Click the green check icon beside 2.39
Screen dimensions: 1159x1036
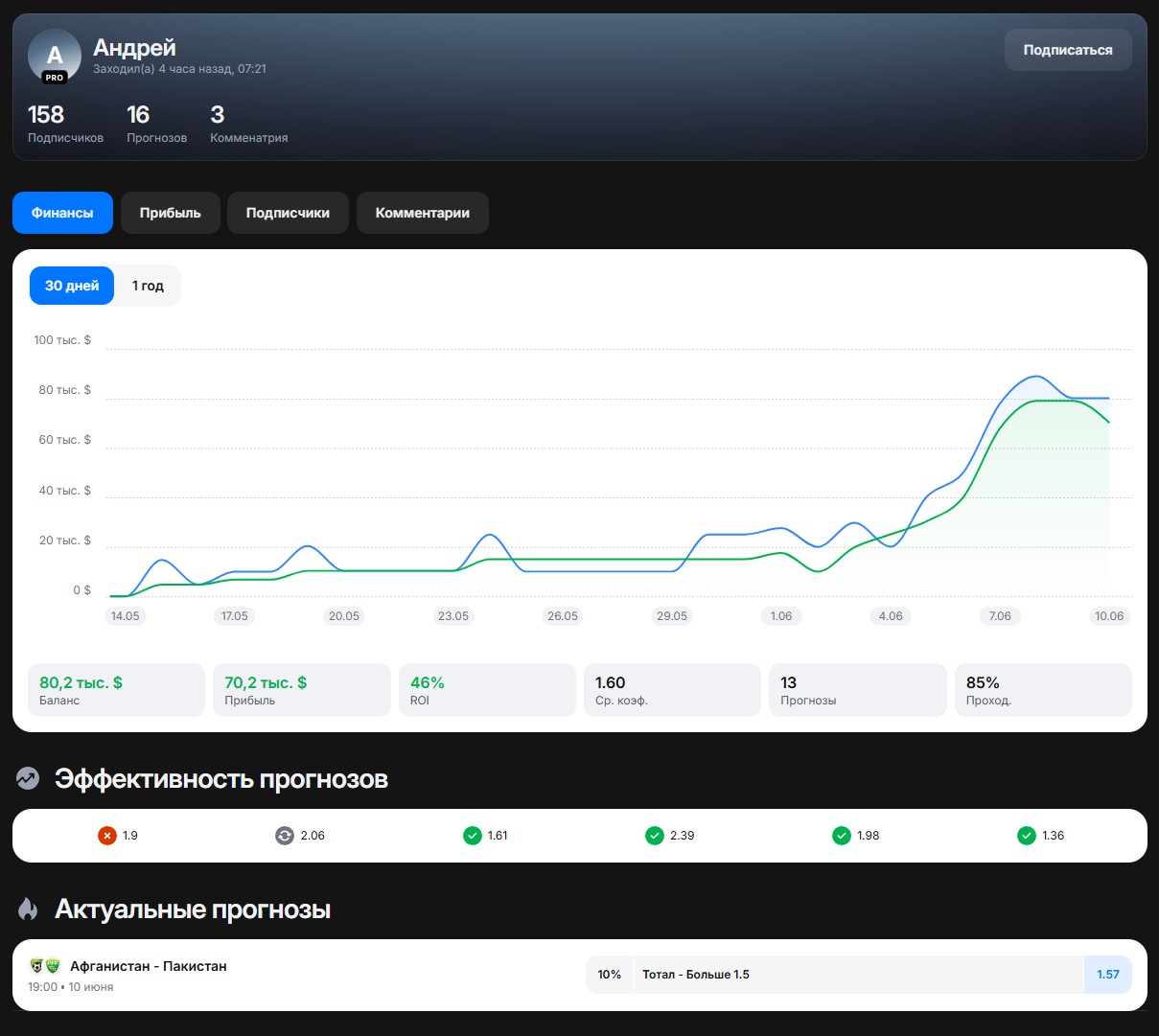[655, 836]
